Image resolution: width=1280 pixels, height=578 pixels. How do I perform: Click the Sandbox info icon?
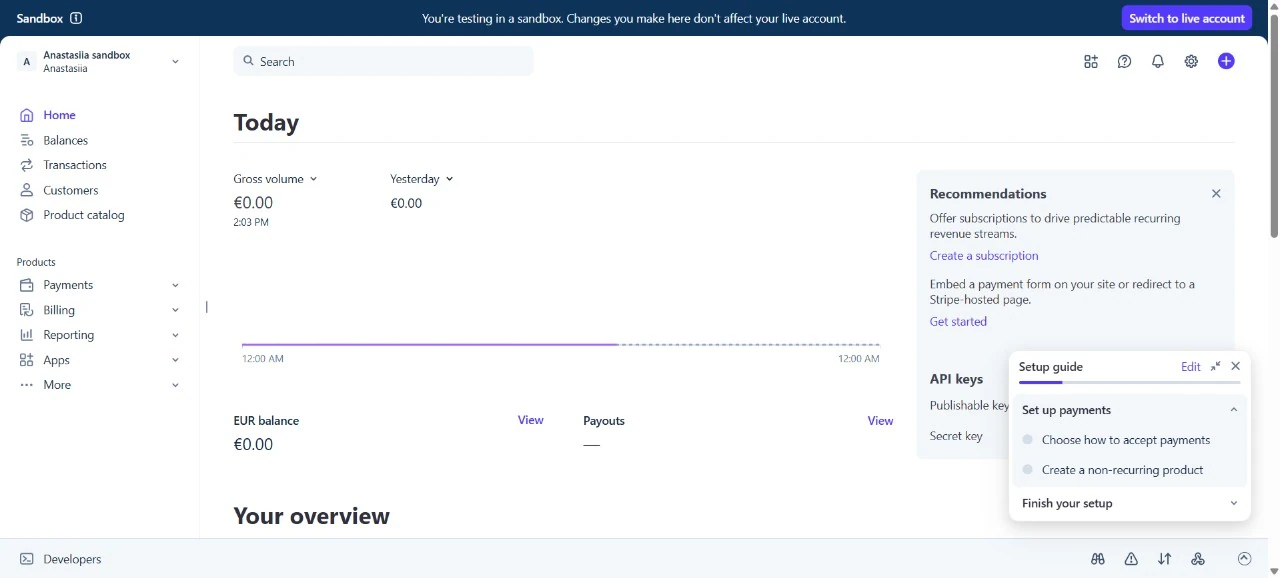77,18
